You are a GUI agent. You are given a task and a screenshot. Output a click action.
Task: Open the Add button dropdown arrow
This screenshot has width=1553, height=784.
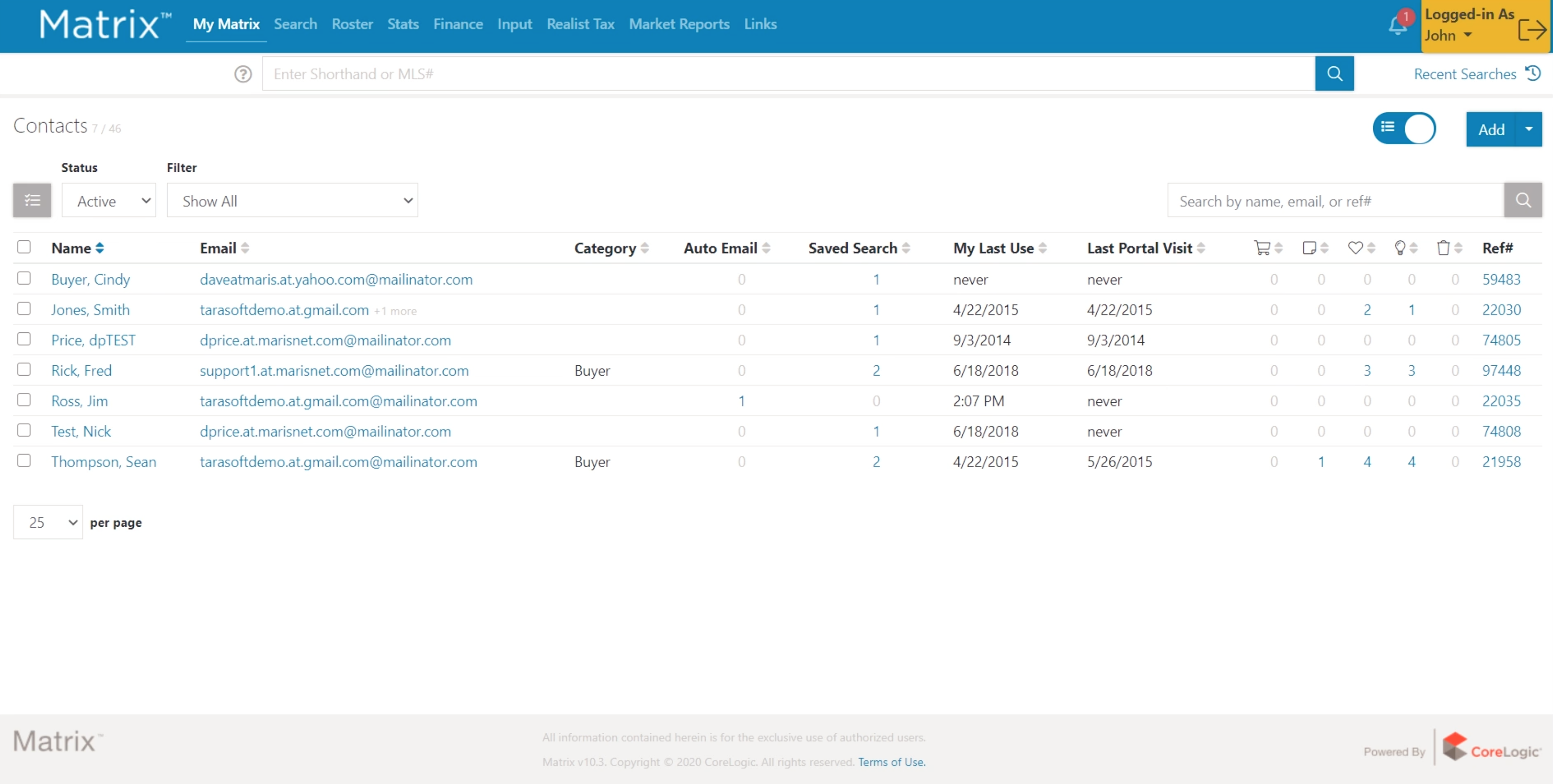[x=1528, y=129]
